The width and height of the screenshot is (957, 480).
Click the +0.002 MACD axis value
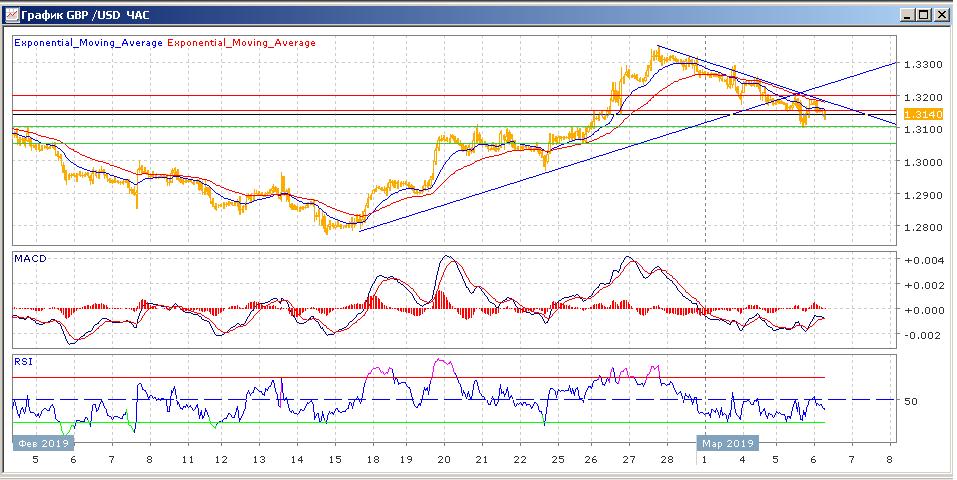(x=923, y=285)
